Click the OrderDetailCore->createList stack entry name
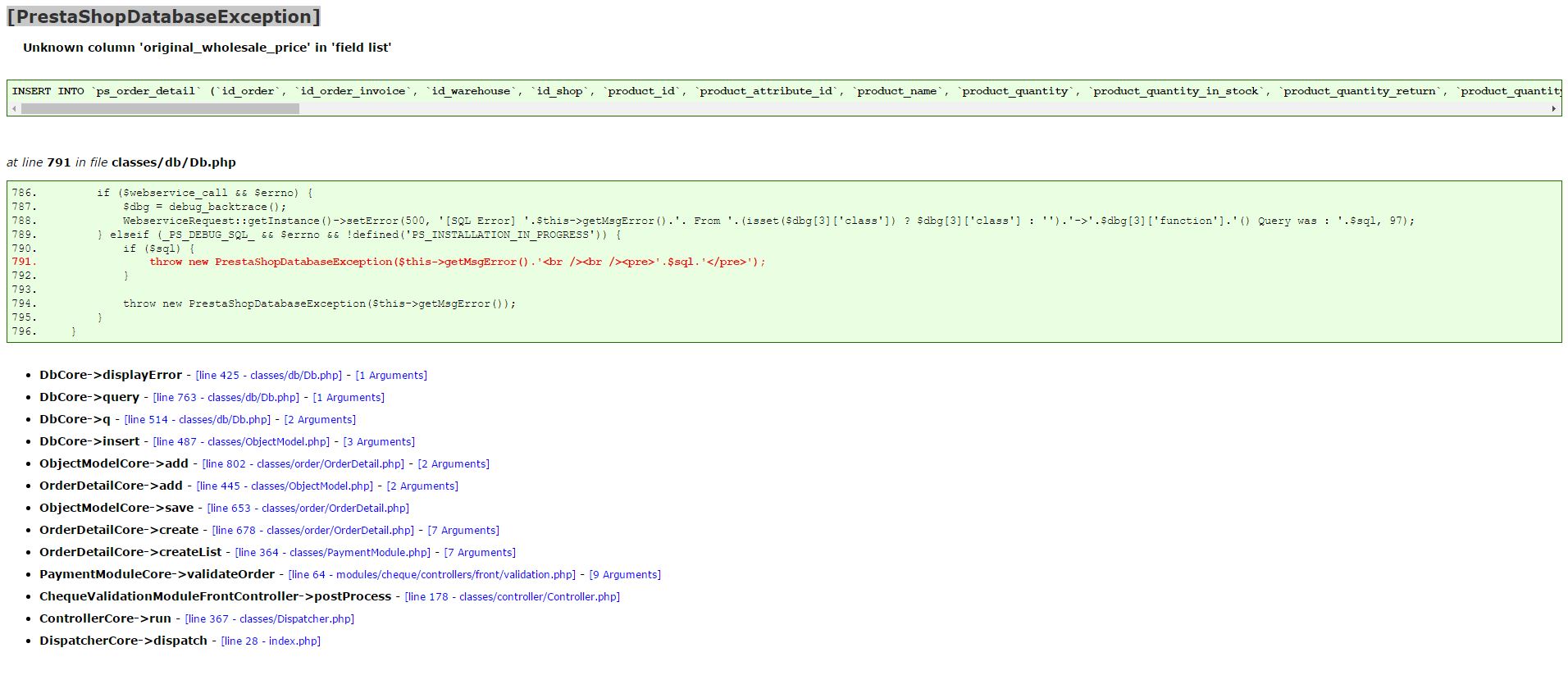1568x689 pixels. click(x=130, y=552)
